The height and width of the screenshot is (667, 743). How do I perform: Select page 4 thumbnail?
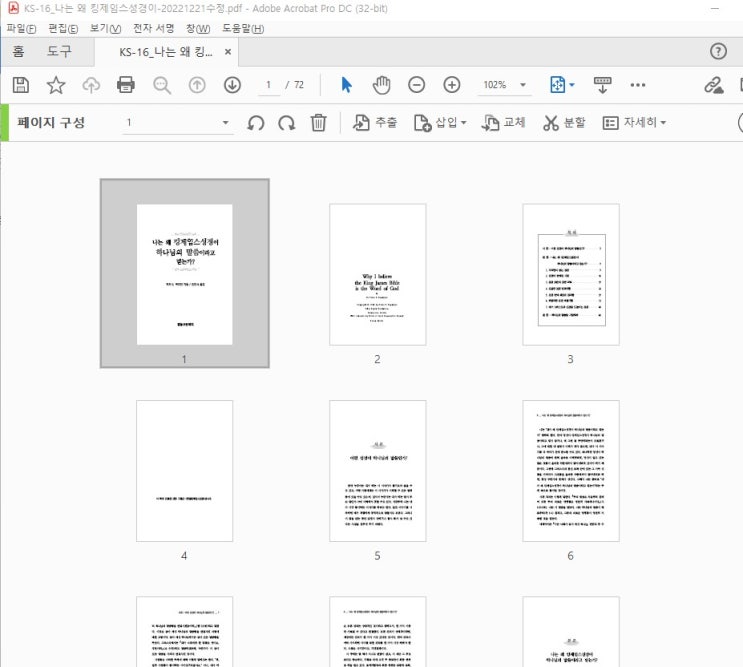tap(184, 471)
